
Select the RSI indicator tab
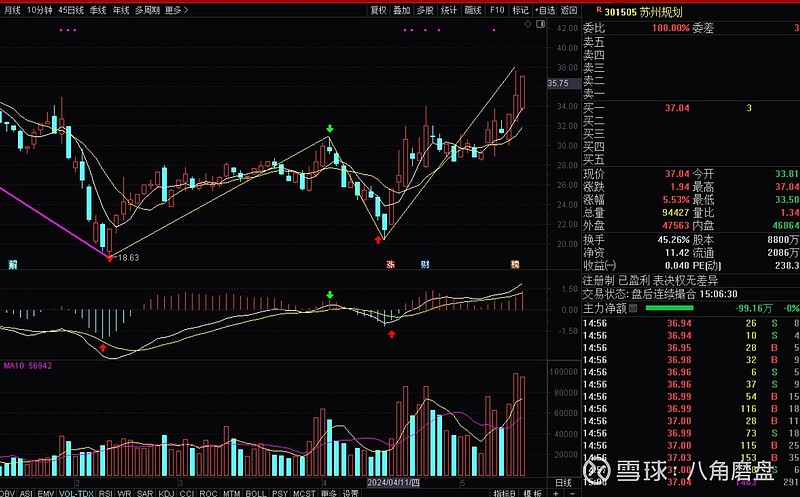click(106, 493)
